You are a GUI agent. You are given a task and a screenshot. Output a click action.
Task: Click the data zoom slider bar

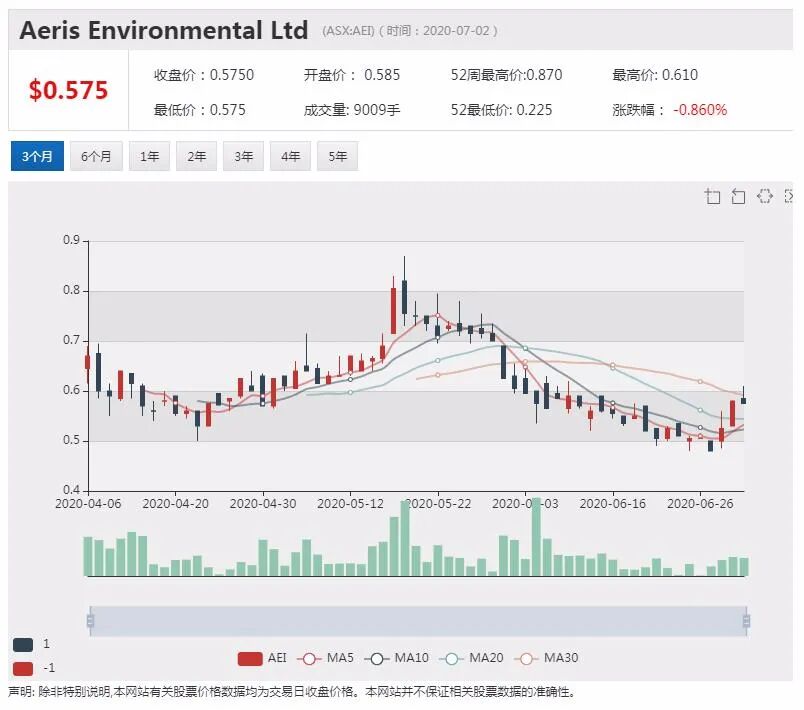point(418,621)
